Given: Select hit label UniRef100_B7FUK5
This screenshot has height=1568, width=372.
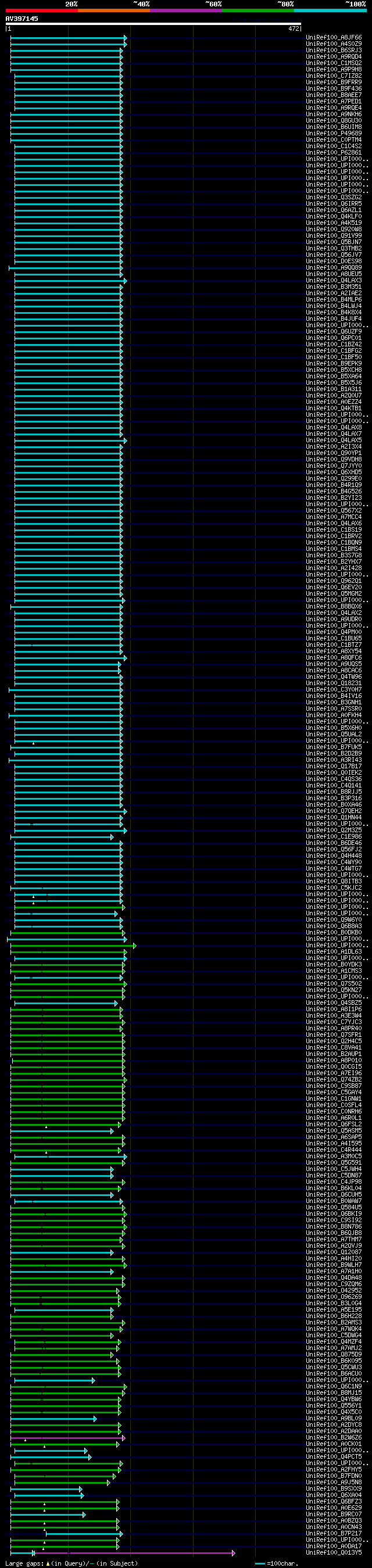Looking at the screenshot, I should [x=334, y=747].
